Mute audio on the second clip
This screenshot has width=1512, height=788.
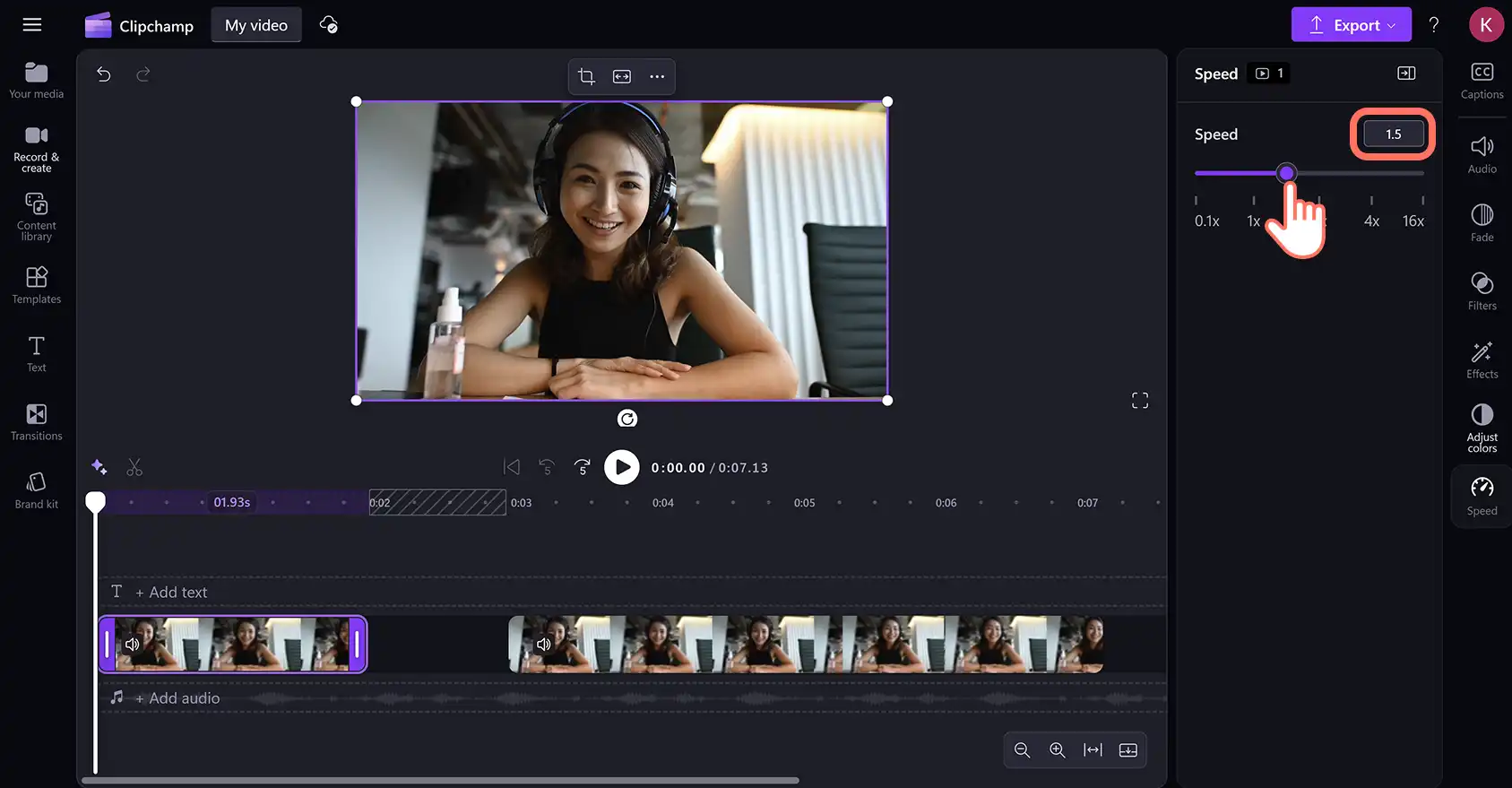tap(543, 644)
